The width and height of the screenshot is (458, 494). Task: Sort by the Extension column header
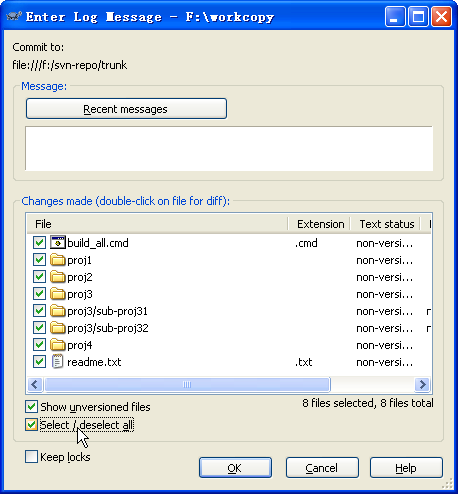pos(320,224)
